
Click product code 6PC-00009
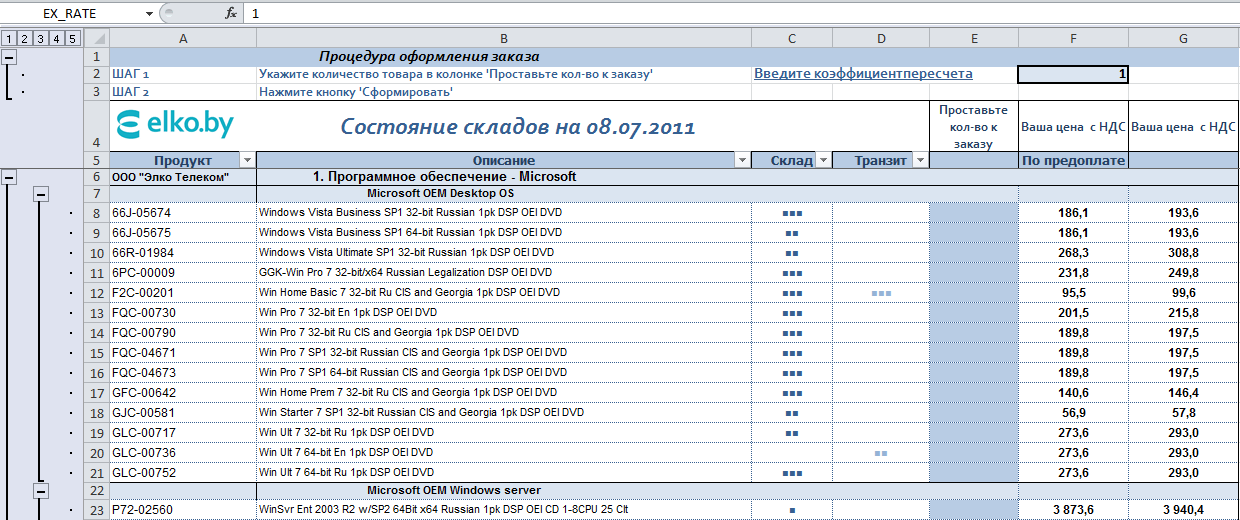click(x=142, y=273)
